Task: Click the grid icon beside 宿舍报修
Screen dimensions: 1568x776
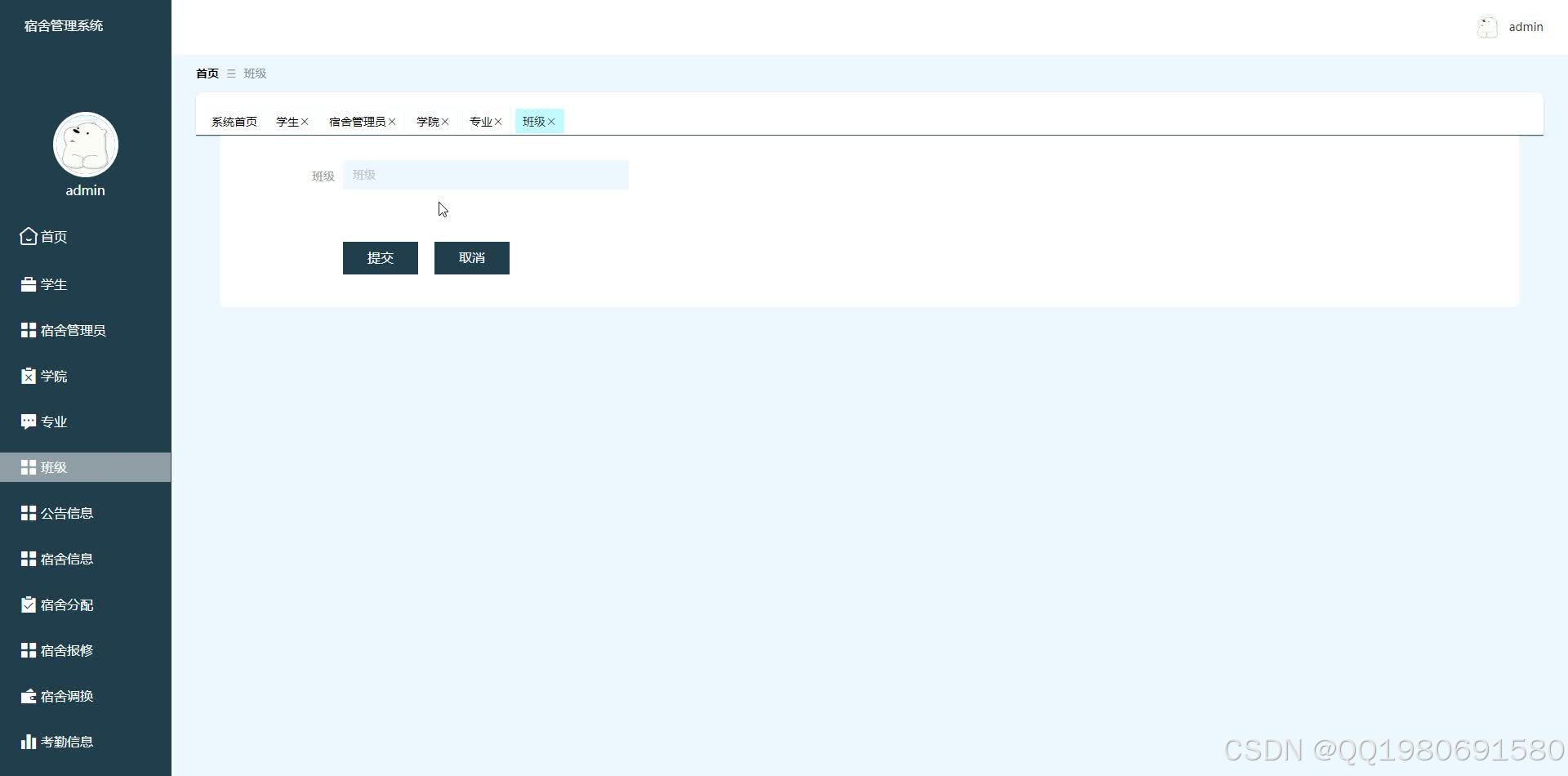Action: point(29,650)
